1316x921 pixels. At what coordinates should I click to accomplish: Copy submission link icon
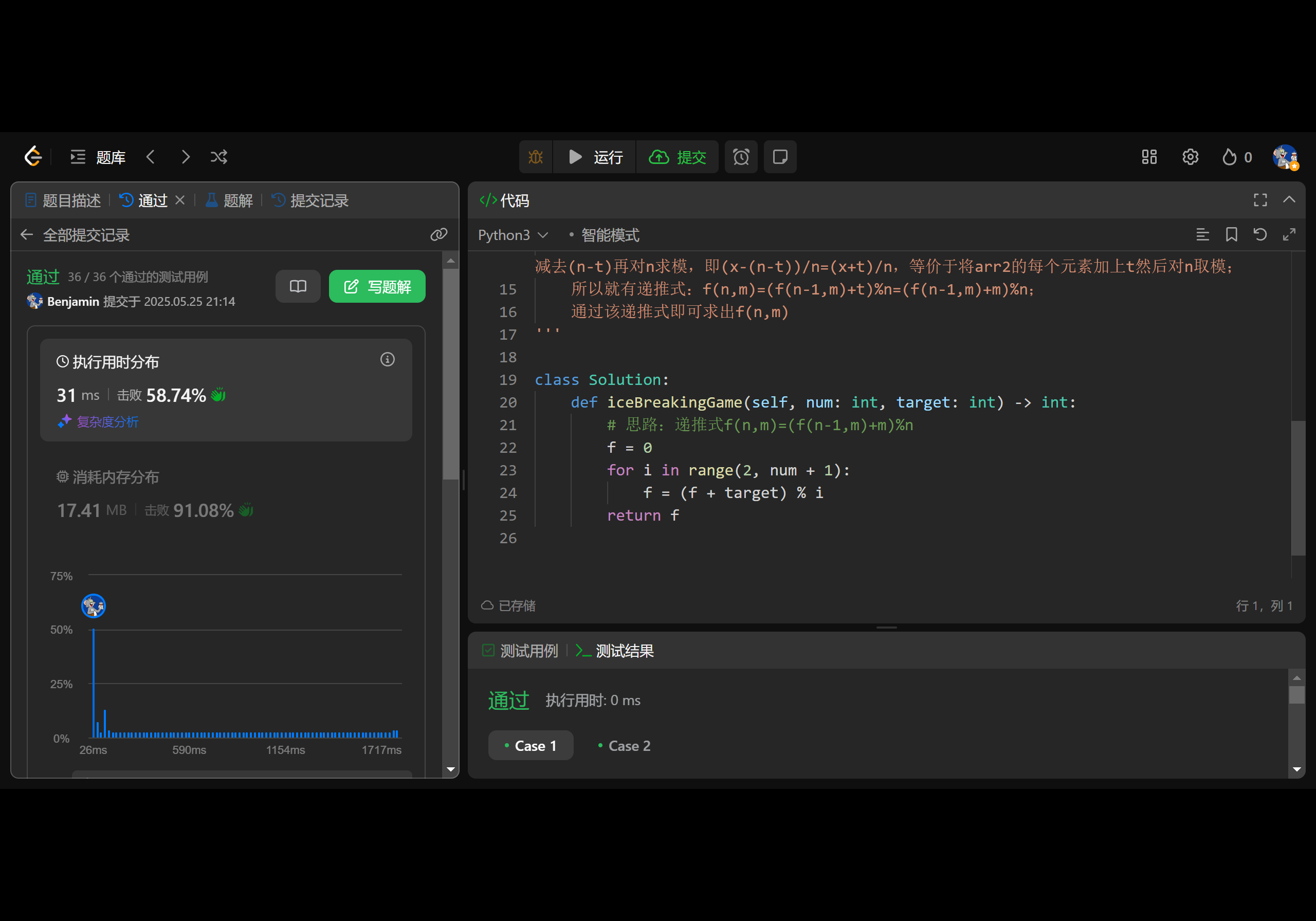click(x=438, y=234)
